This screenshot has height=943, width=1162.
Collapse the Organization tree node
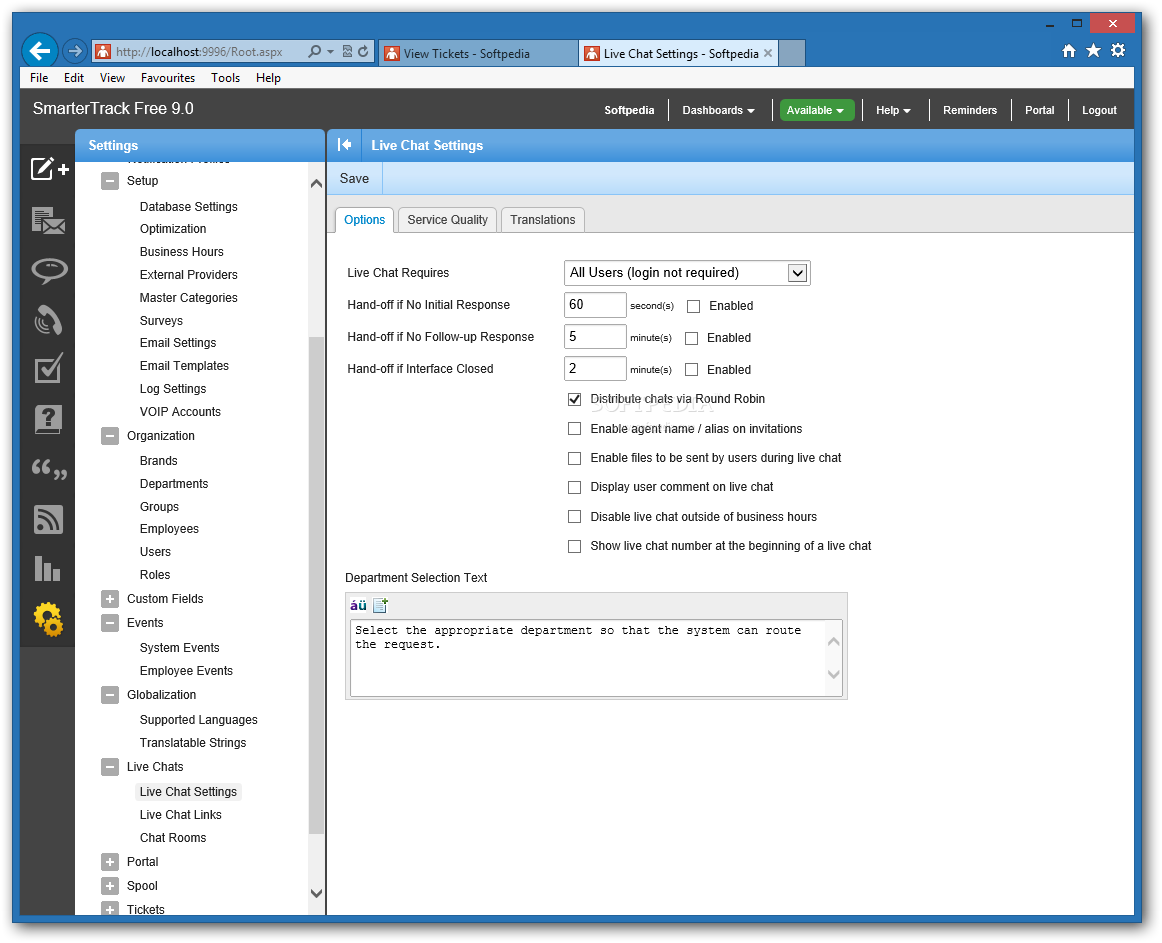[110, 436]
